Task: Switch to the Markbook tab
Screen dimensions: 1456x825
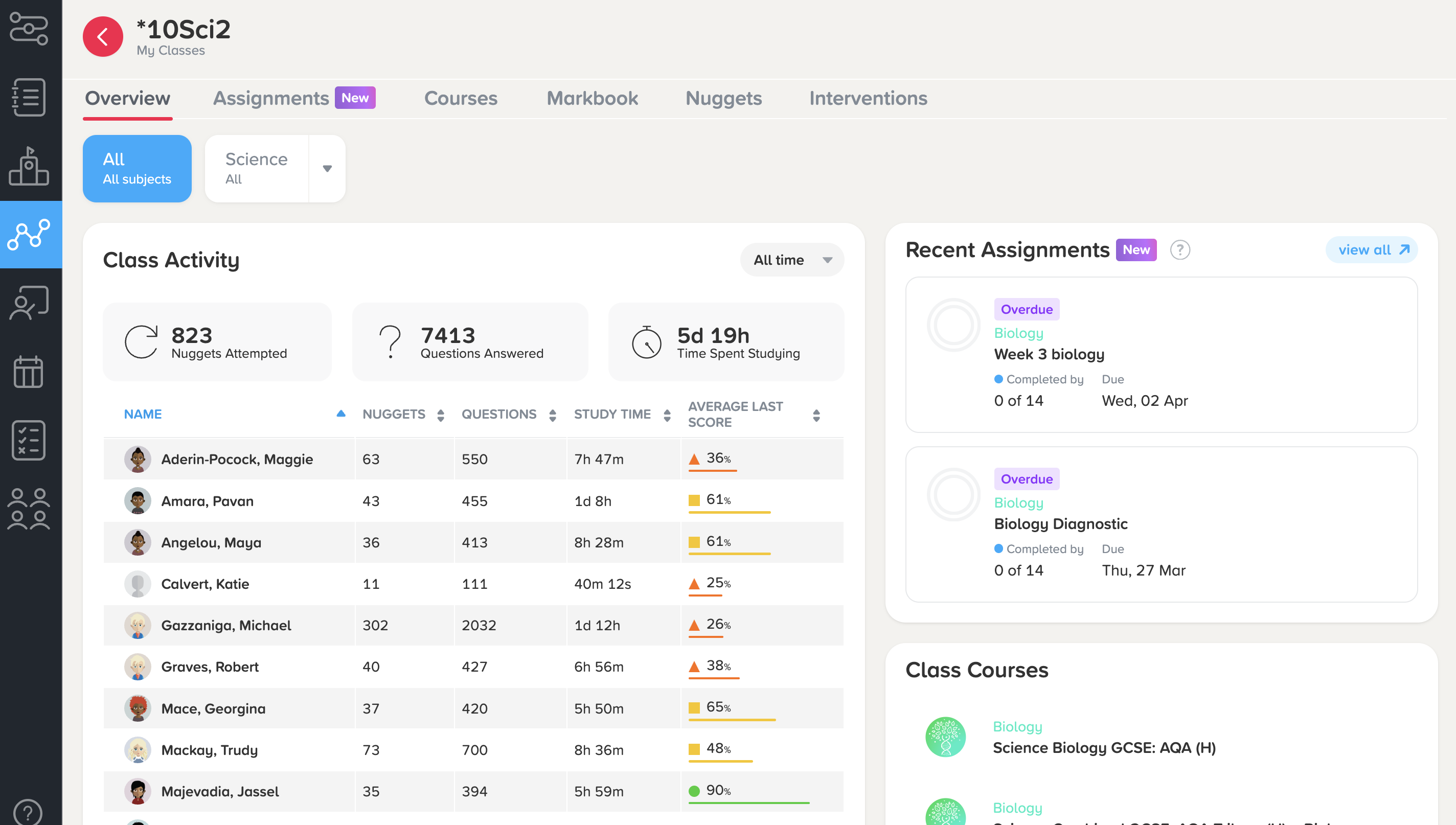Action: click(592, 98)
